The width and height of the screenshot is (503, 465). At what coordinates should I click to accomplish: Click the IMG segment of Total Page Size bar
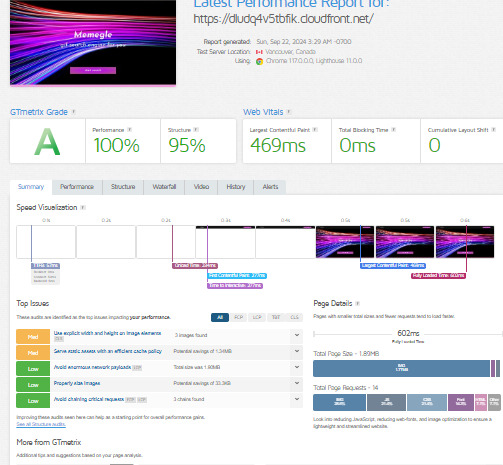(401, 368)
